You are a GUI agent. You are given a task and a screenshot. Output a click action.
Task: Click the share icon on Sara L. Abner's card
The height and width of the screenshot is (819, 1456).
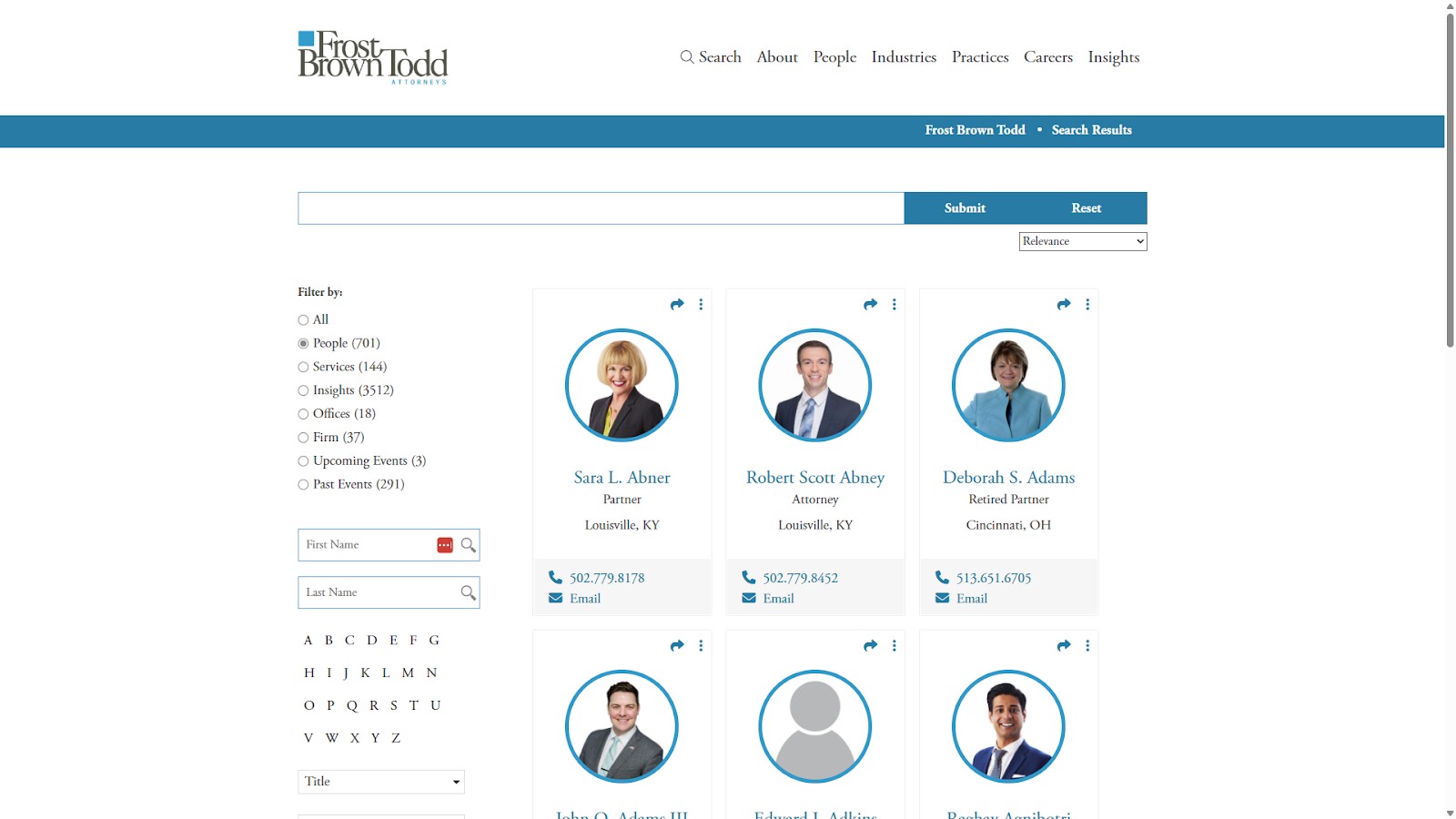(677, 304)
